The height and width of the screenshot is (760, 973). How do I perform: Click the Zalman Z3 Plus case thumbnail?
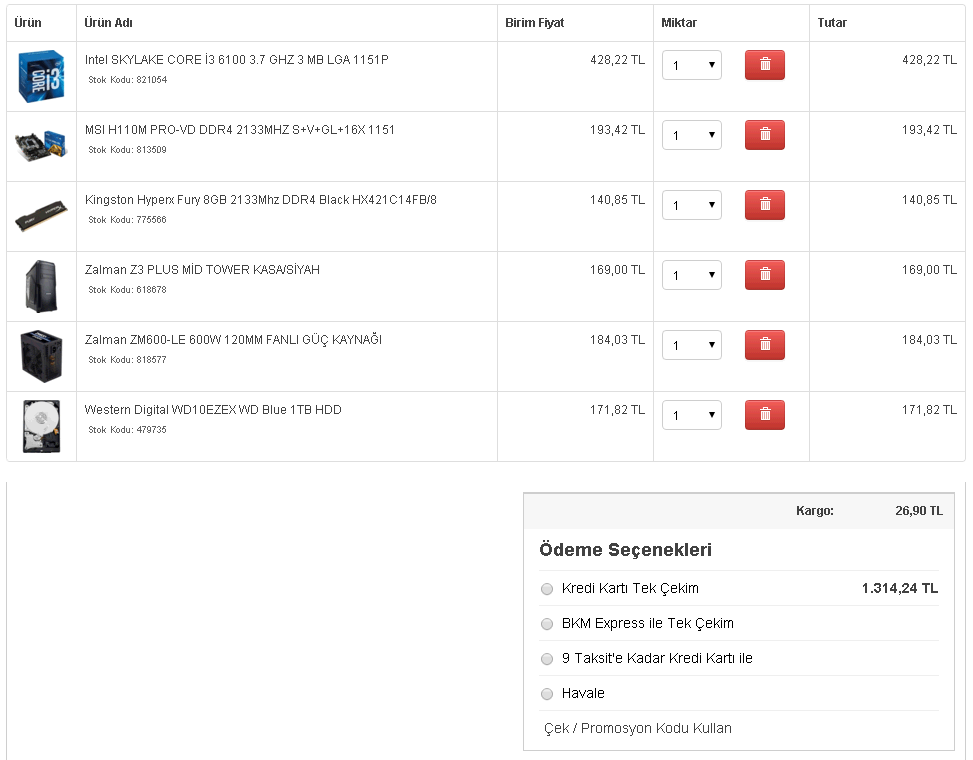41,286
